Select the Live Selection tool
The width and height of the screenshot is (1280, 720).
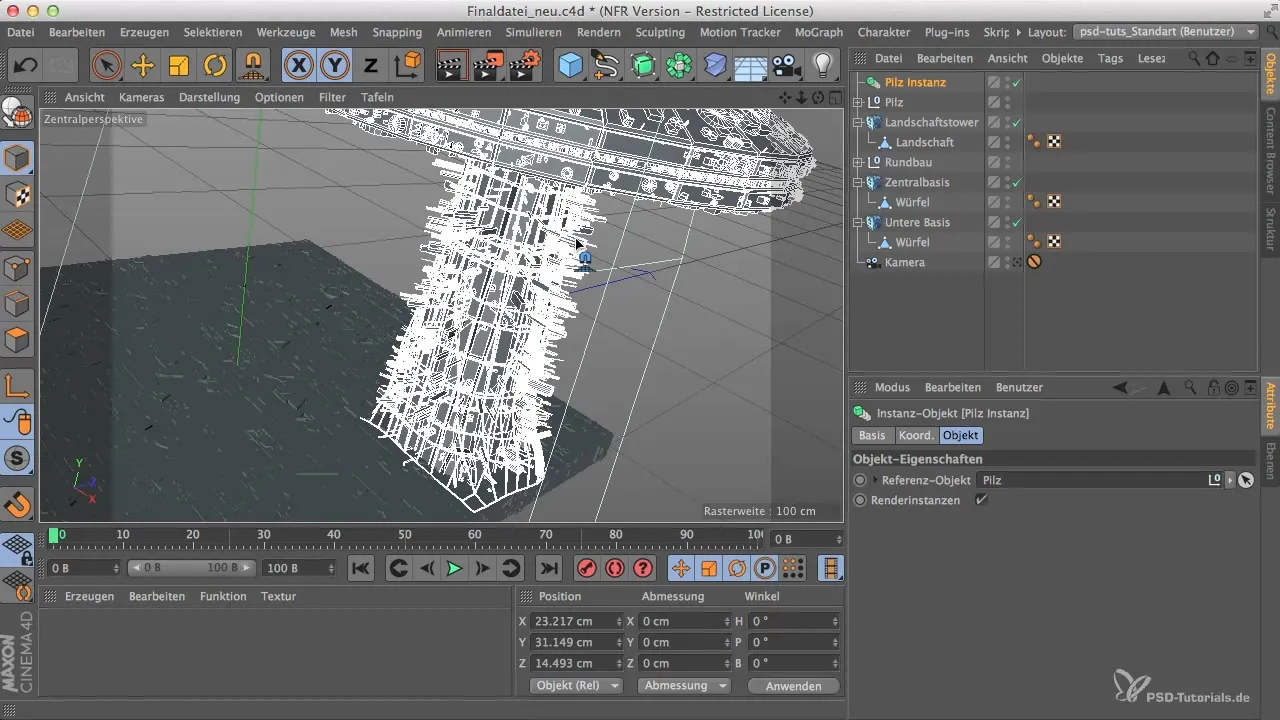pos(106,67)
